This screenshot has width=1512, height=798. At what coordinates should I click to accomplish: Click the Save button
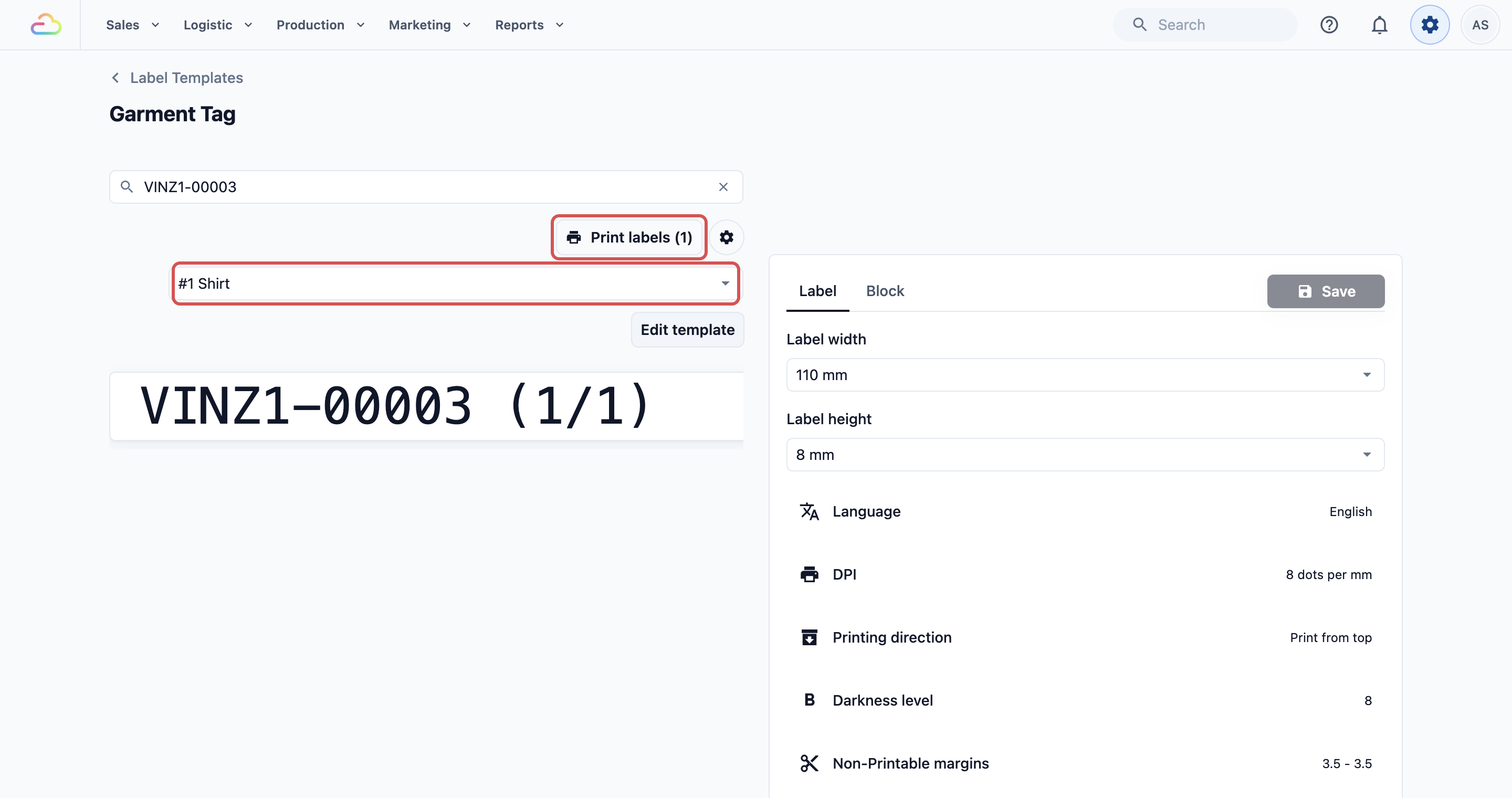tap(1325, 291)
